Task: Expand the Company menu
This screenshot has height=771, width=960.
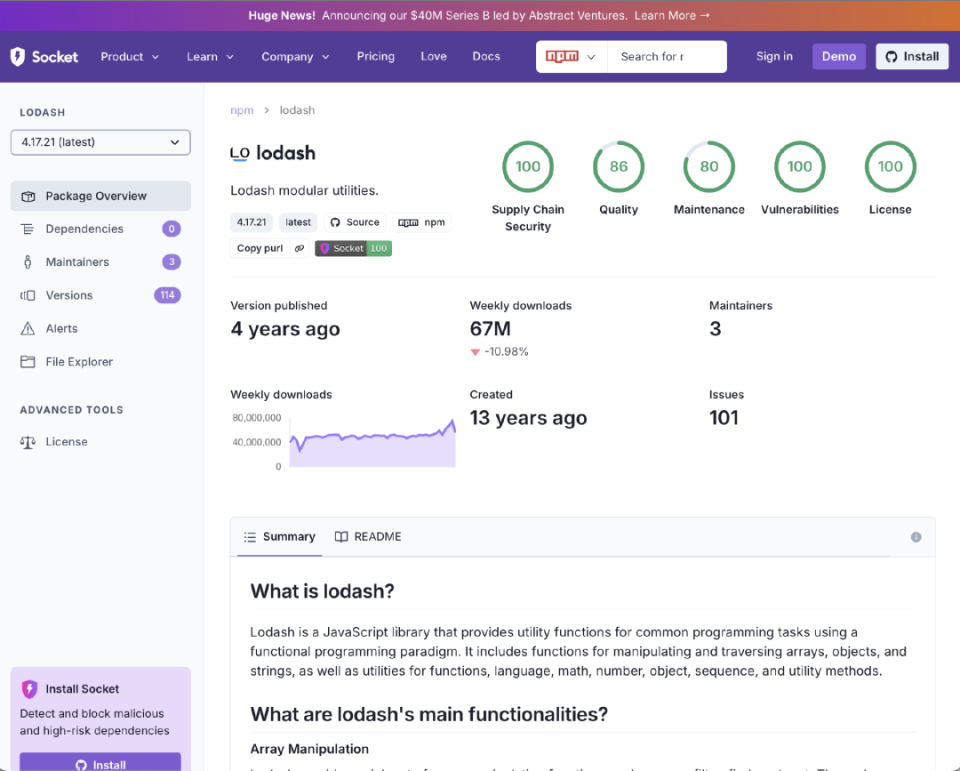Action: [295, 56]
